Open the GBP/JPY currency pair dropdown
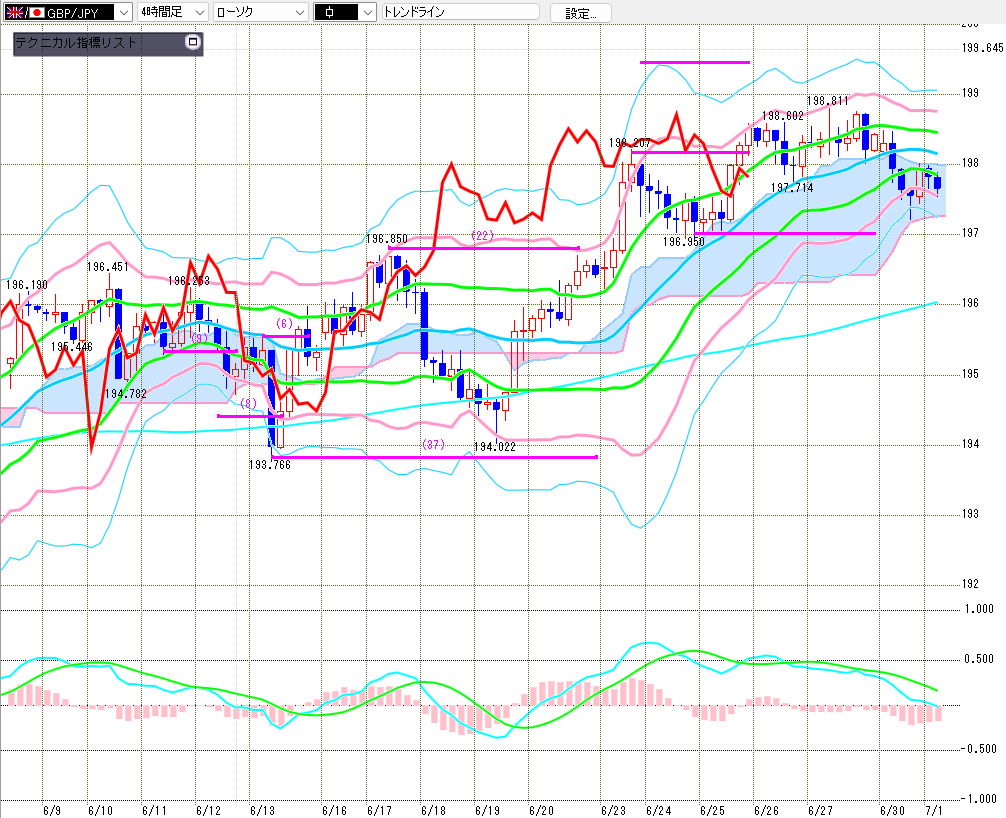 tap(67, 12)
